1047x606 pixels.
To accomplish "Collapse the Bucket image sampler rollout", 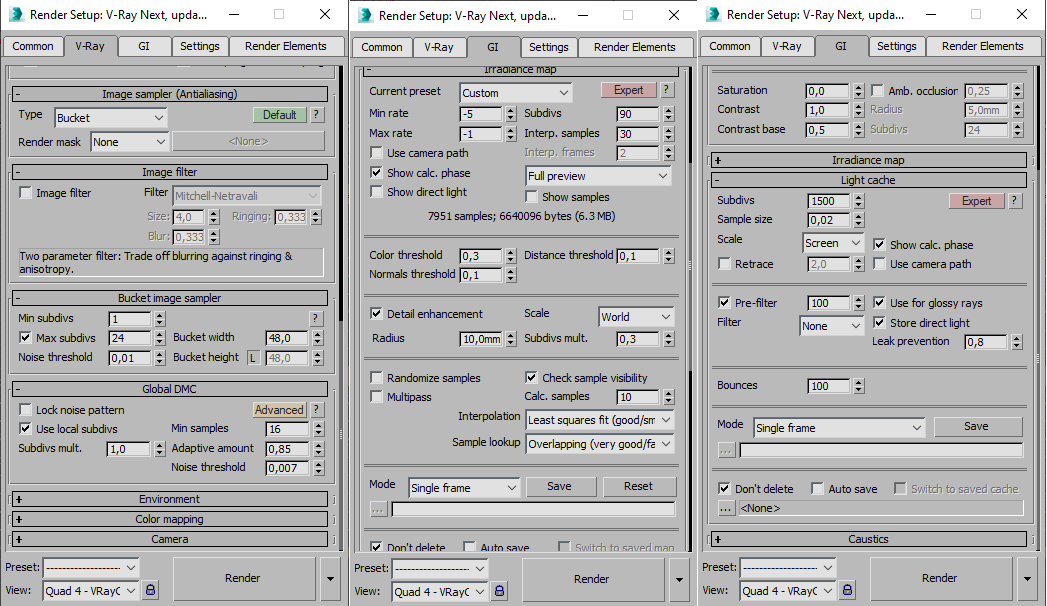I will coord(170,298).
